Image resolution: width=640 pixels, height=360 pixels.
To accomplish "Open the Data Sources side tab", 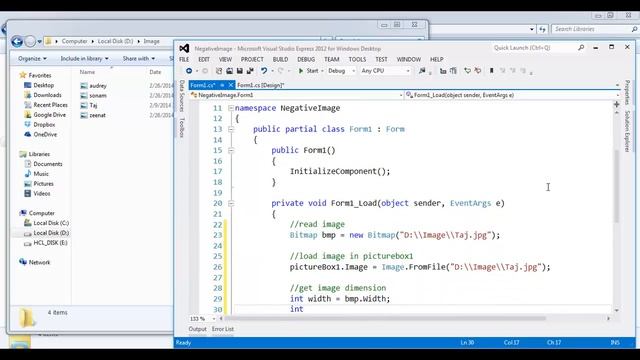I will 182,96.
